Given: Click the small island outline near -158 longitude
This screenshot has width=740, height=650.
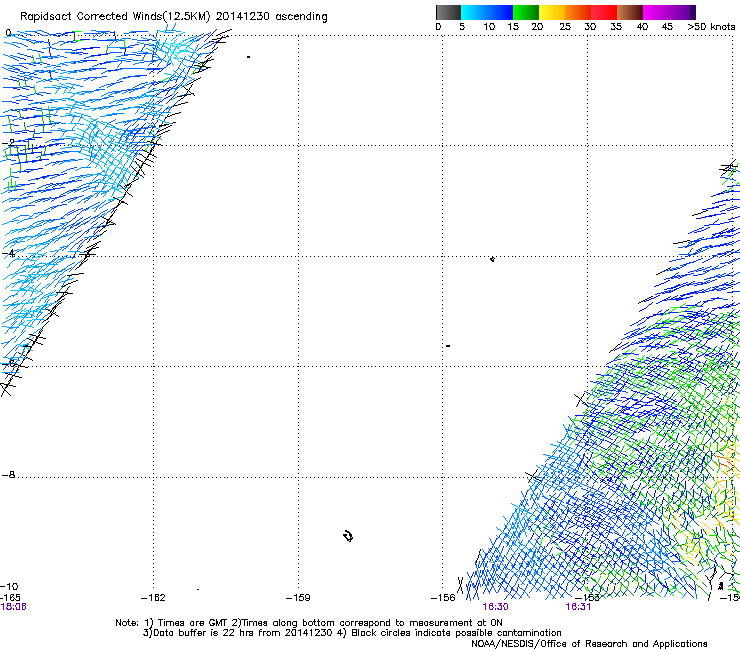Looking at the screenshot, I should [x=348, y=536].
